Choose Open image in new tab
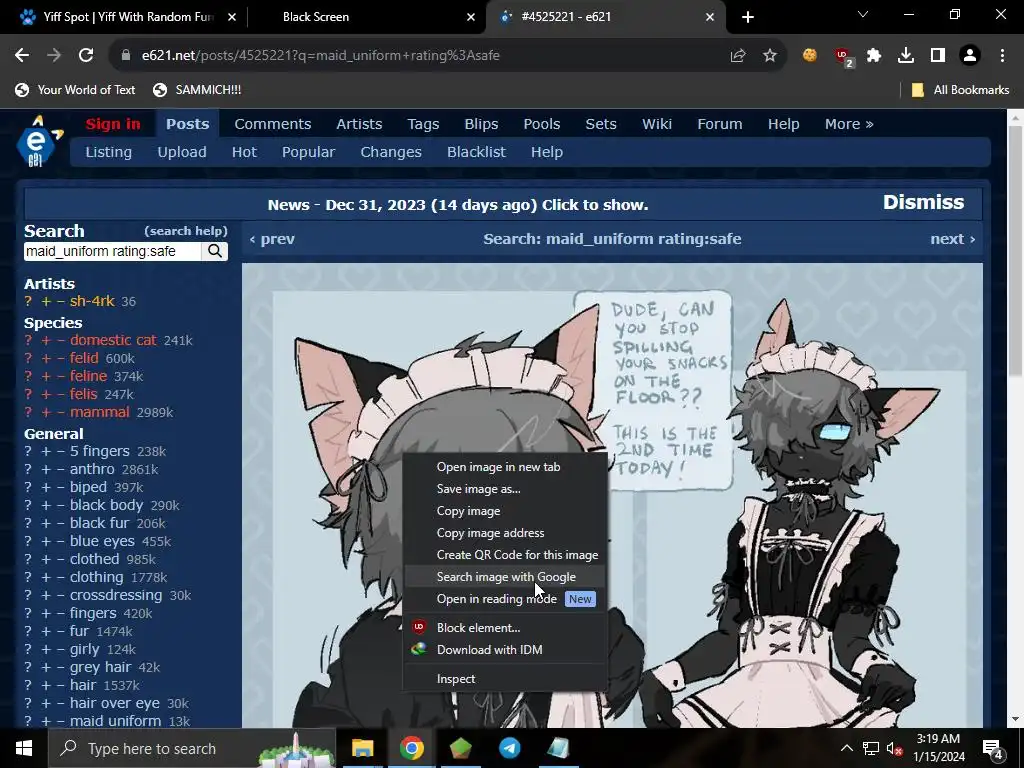Viewport: 1024px width, 768px height. [498, 467]
